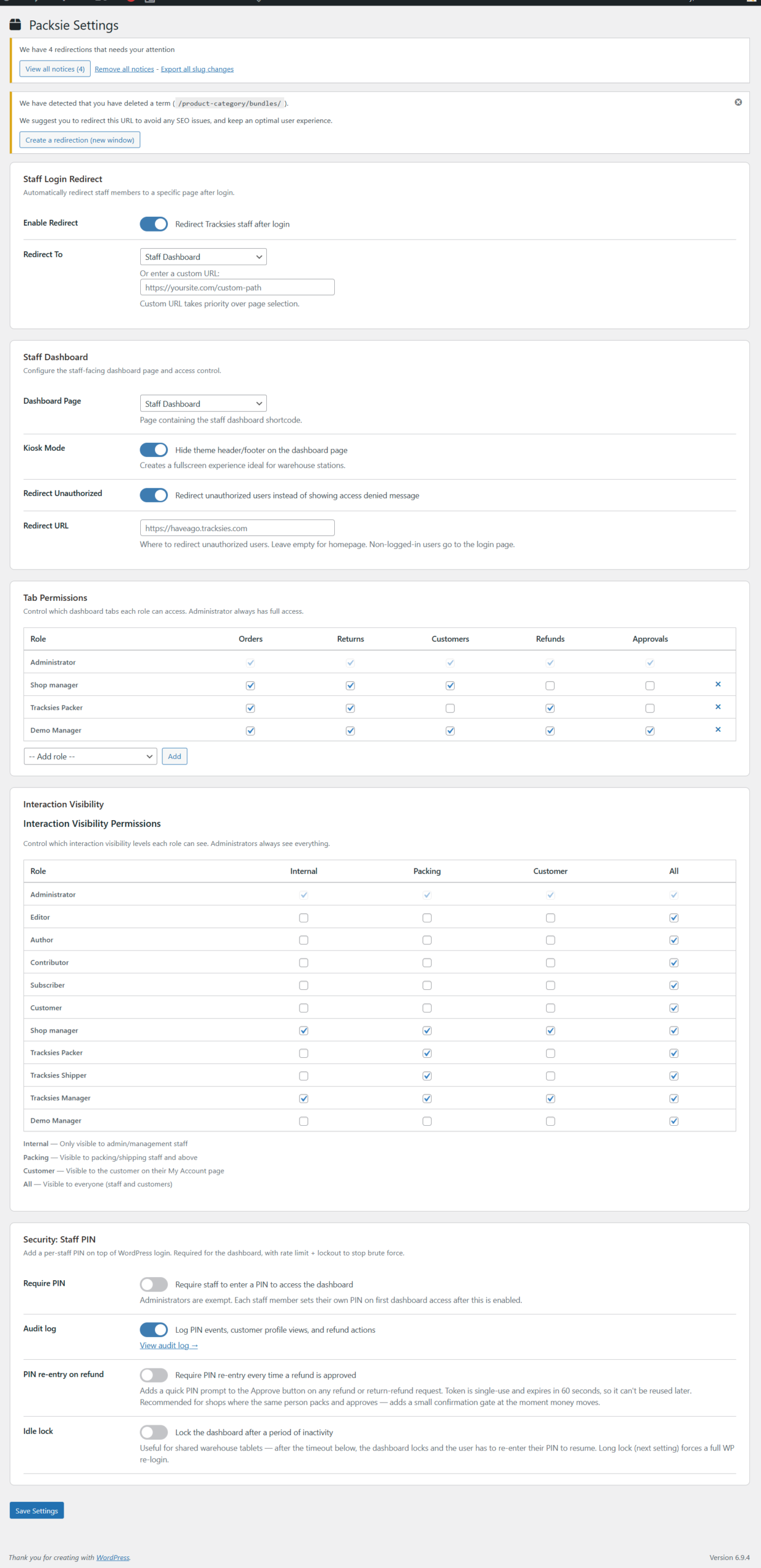Uncheck Customers for Demo Manager role
The height and width of the screenshot is (1568, 761).
[450, 731]
